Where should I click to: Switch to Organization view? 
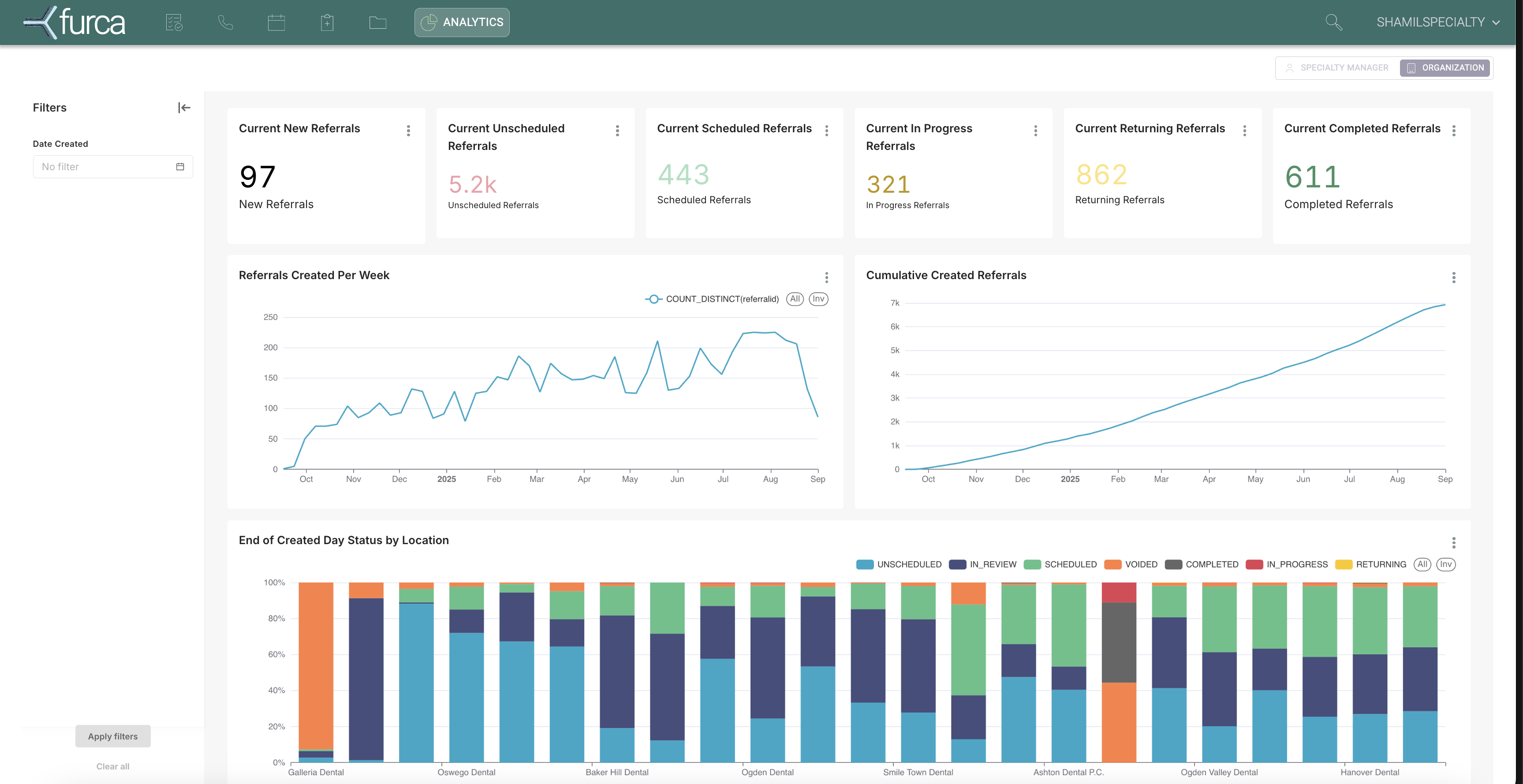pos(1445,68)
